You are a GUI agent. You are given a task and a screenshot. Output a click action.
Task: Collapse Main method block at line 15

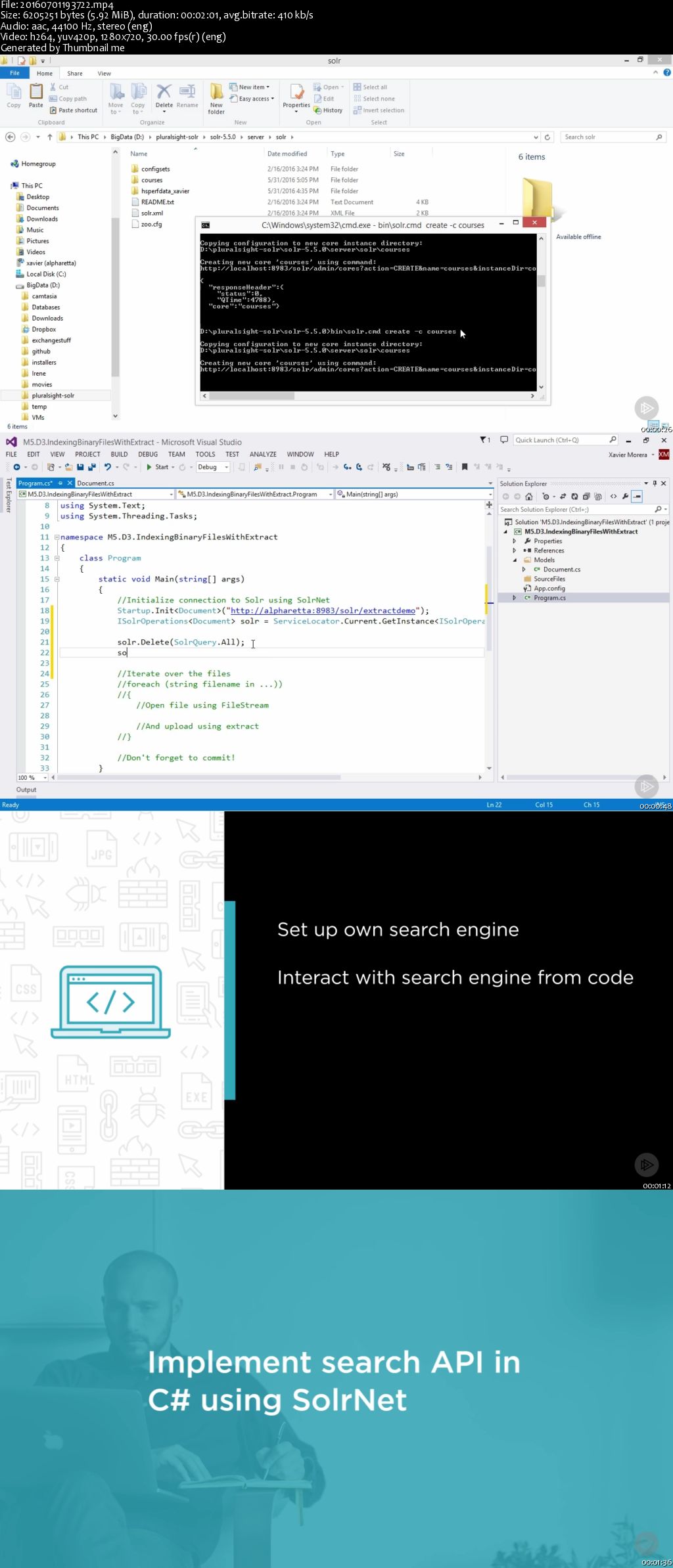(57, 579)
